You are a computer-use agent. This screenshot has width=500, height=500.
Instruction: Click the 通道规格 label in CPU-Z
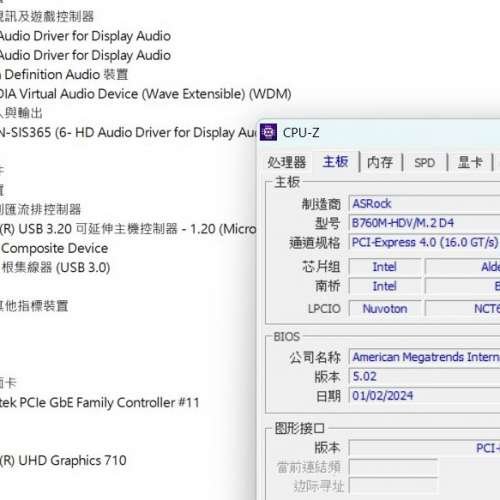pyautogui.click(x=315, y=242)
